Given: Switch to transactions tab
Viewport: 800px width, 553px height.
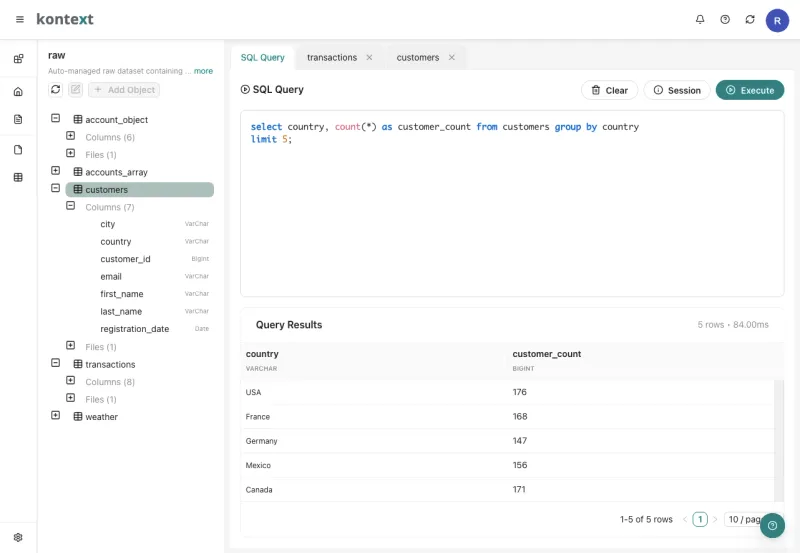Looking at the screenshot, I should [x=332, y=58].
